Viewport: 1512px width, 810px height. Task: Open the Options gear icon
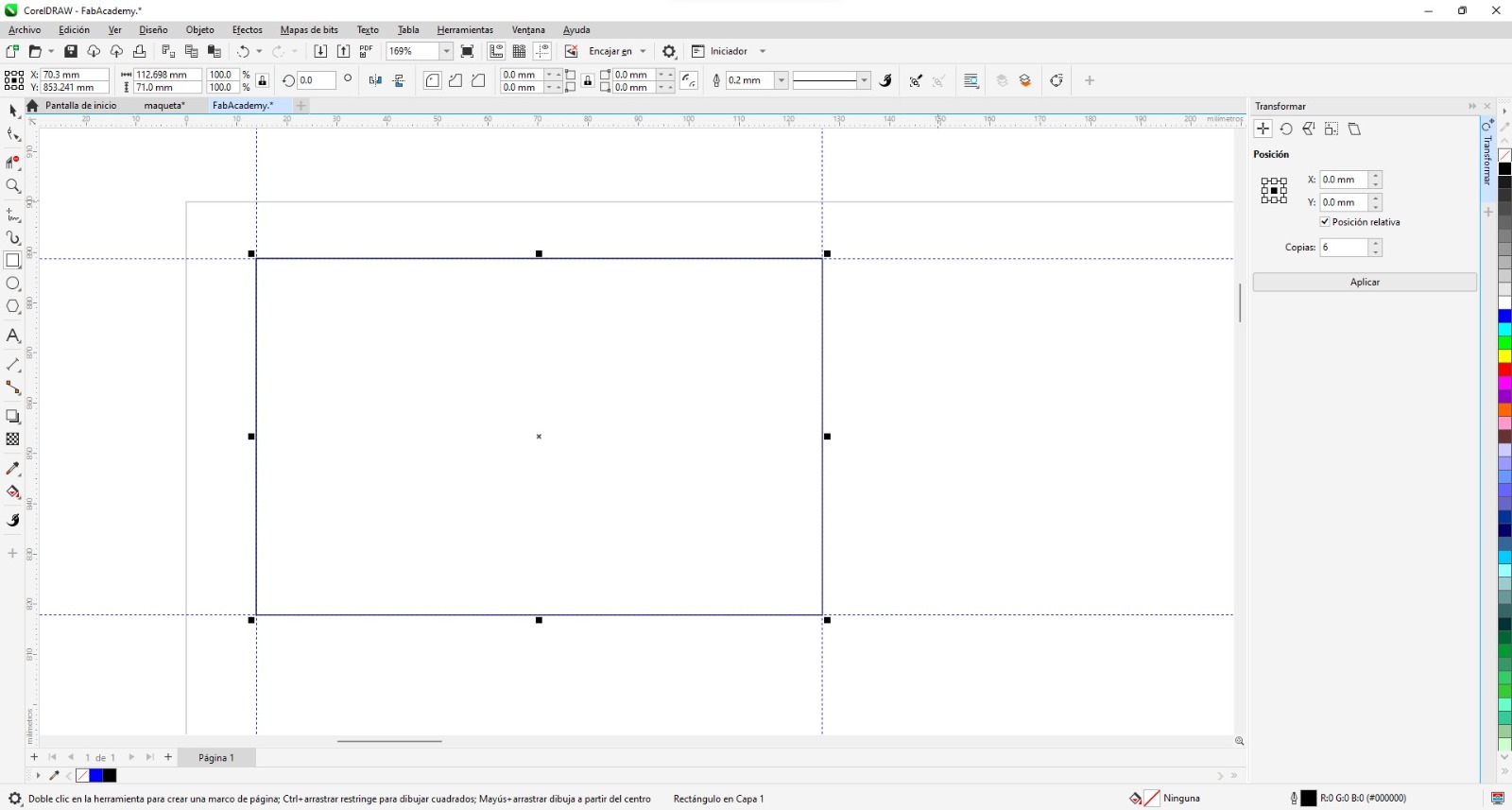click(669, 51)
